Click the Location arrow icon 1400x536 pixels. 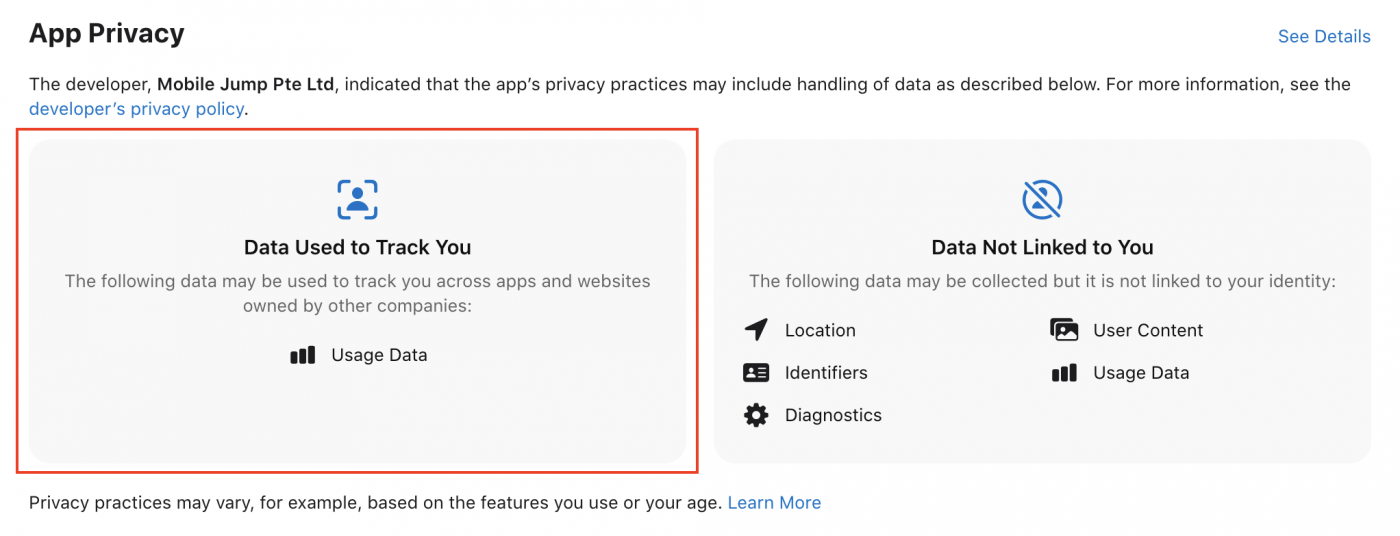756,330
